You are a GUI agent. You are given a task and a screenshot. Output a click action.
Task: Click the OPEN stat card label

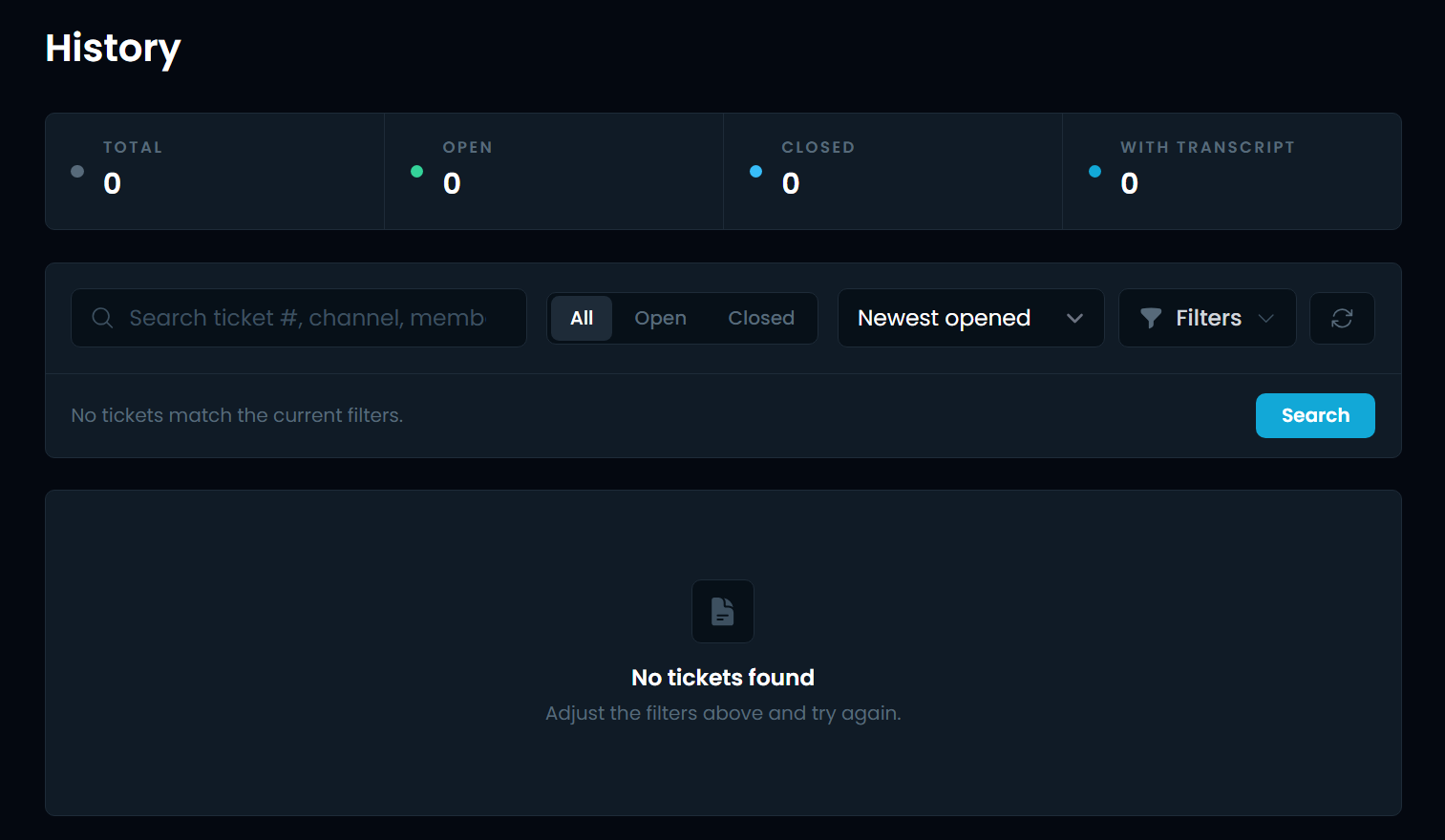coord(468,147)
